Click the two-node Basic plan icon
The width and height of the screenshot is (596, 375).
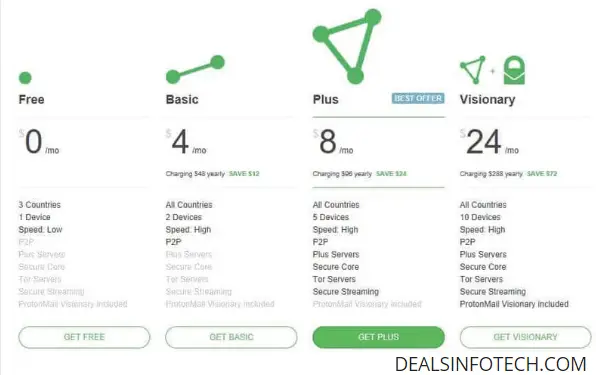pyautogui.click(x=195, y=69)
